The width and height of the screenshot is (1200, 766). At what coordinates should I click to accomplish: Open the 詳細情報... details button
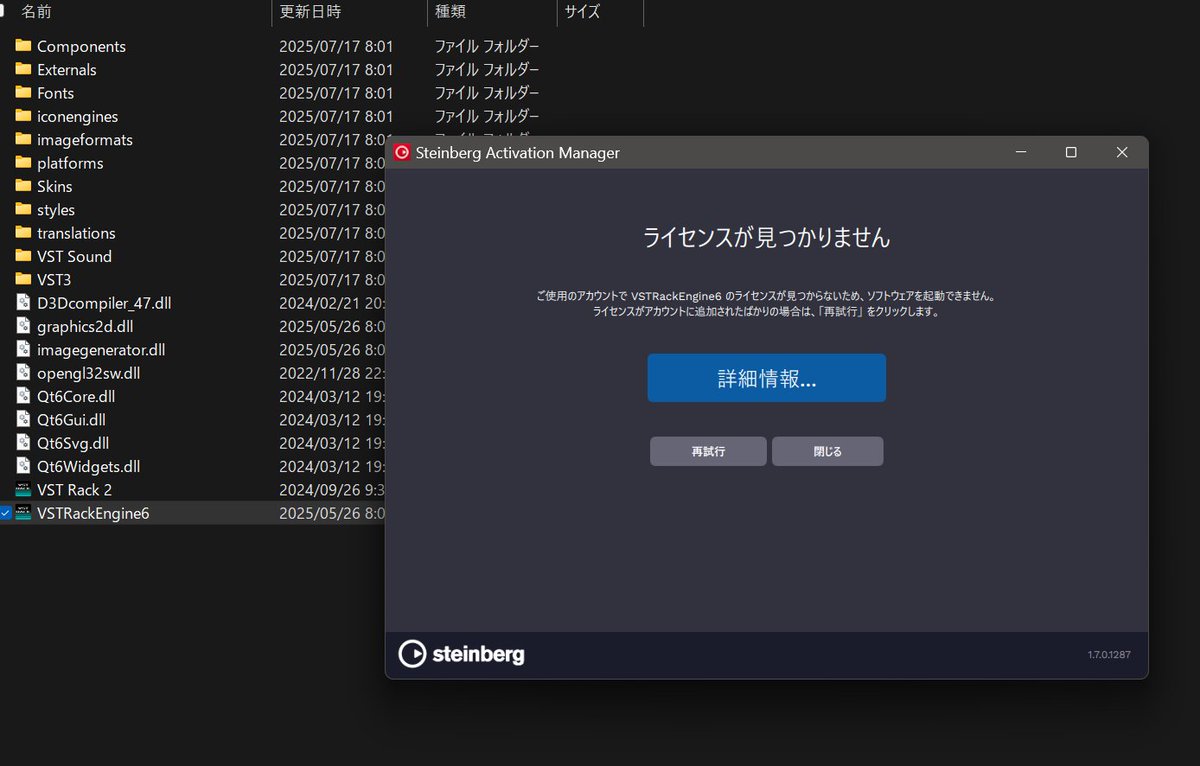(767, 378)
